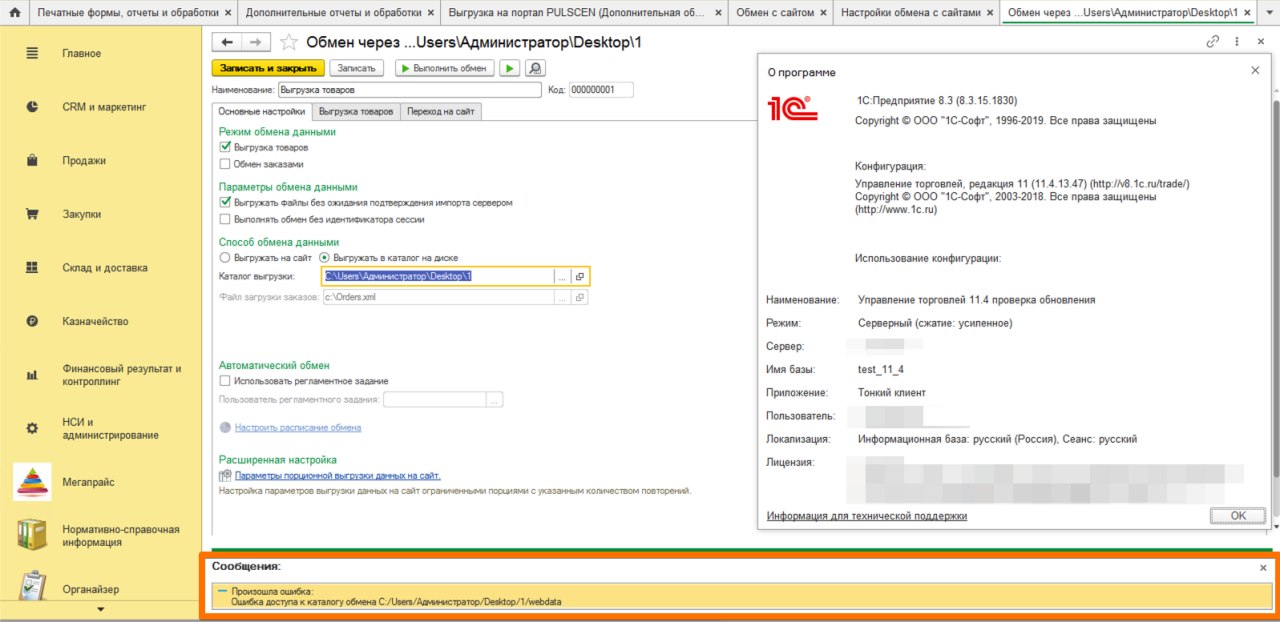The height and width of the screenshot is (622, 1280).
Task: Add form to favorites with star
Action: pyautogui.click(x=288, y=42)
